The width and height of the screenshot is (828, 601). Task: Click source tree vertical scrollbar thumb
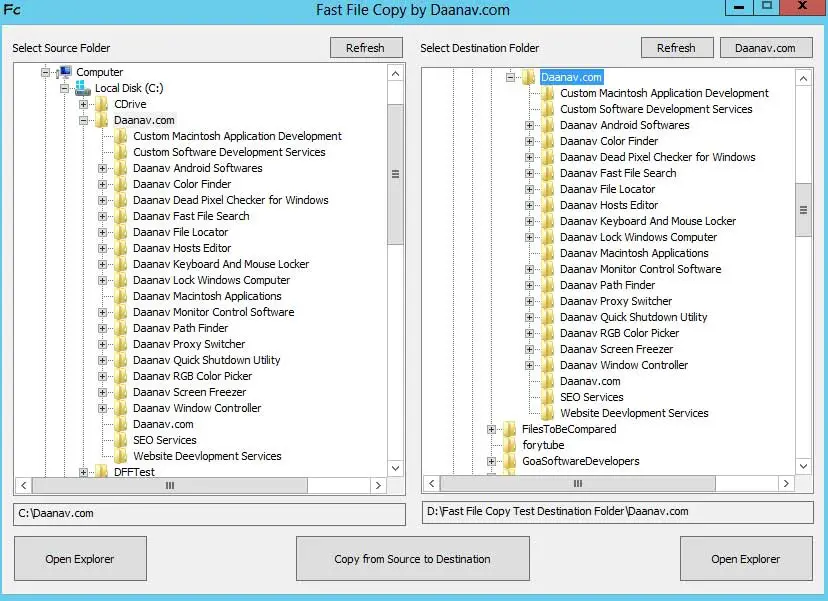tap(396, 174)
